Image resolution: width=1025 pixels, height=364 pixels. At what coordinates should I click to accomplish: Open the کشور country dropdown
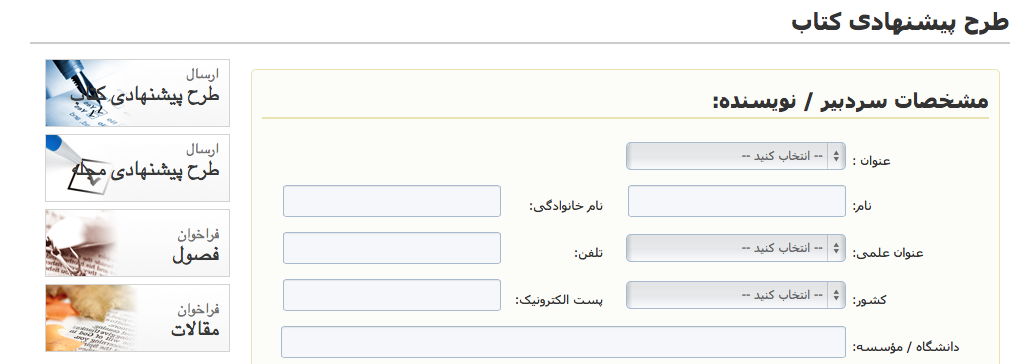click(x=735, y=295)
